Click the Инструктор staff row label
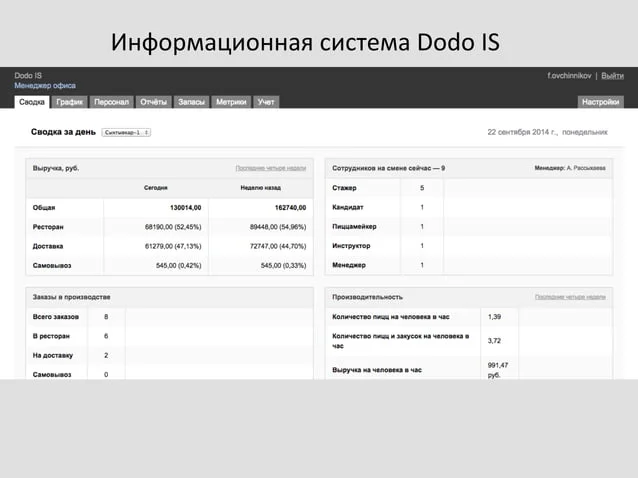The width and height of the screenshot is (638, 478). 352,246
